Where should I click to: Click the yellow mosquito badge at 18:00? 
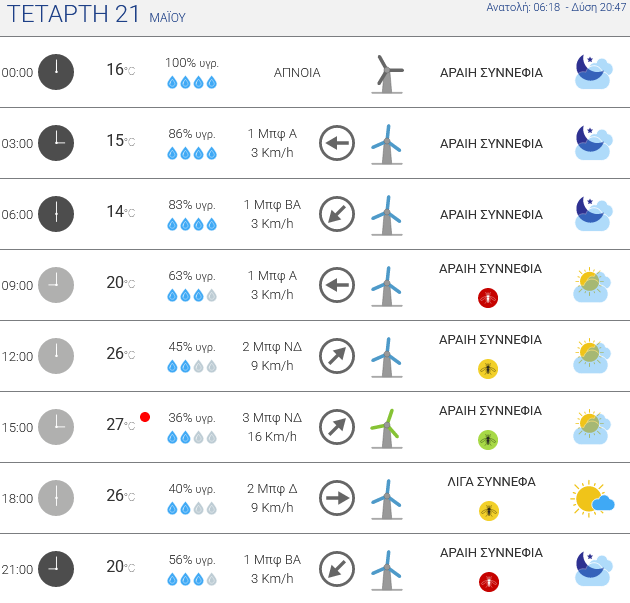pos(488,511)
